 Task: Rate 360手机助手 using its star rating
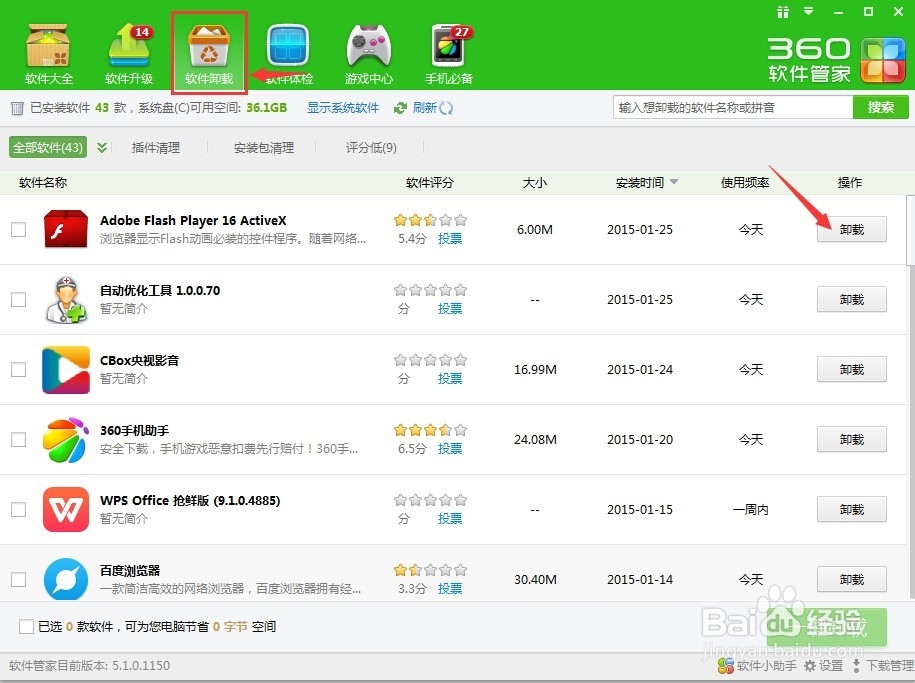pos(430,428)
